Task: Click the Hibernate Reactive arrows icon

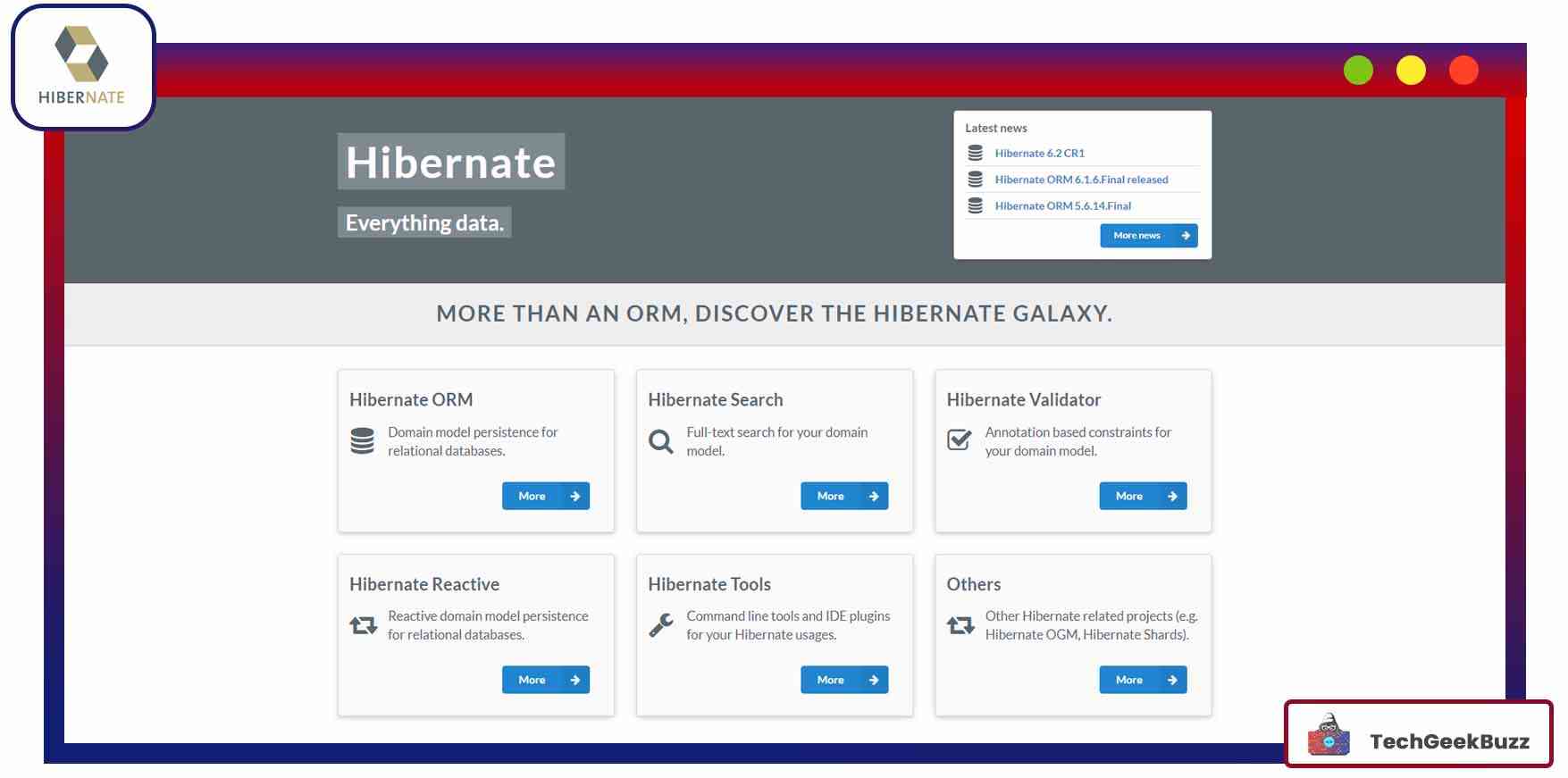Action: (x=363, y=625)
